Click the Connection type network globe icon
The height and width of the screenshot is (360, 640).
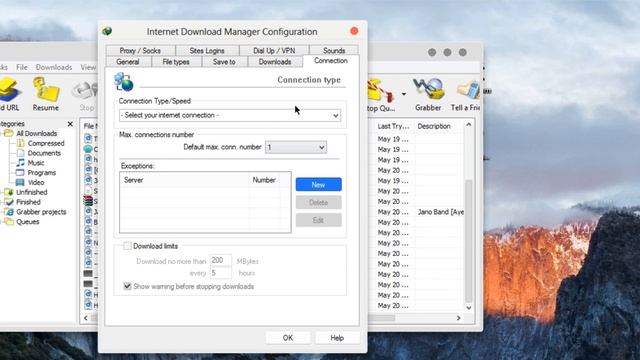tap(124, 82)
